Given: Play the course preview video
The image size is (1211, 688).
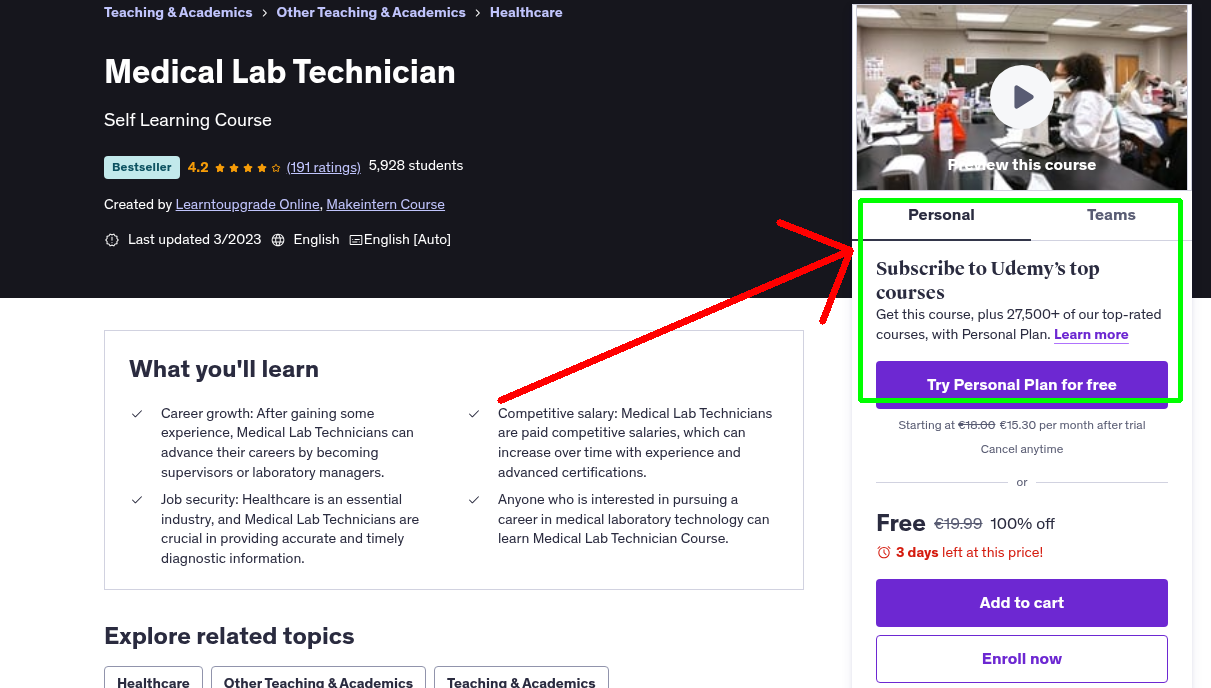Looking at the screenshot, I should 1022,97.
